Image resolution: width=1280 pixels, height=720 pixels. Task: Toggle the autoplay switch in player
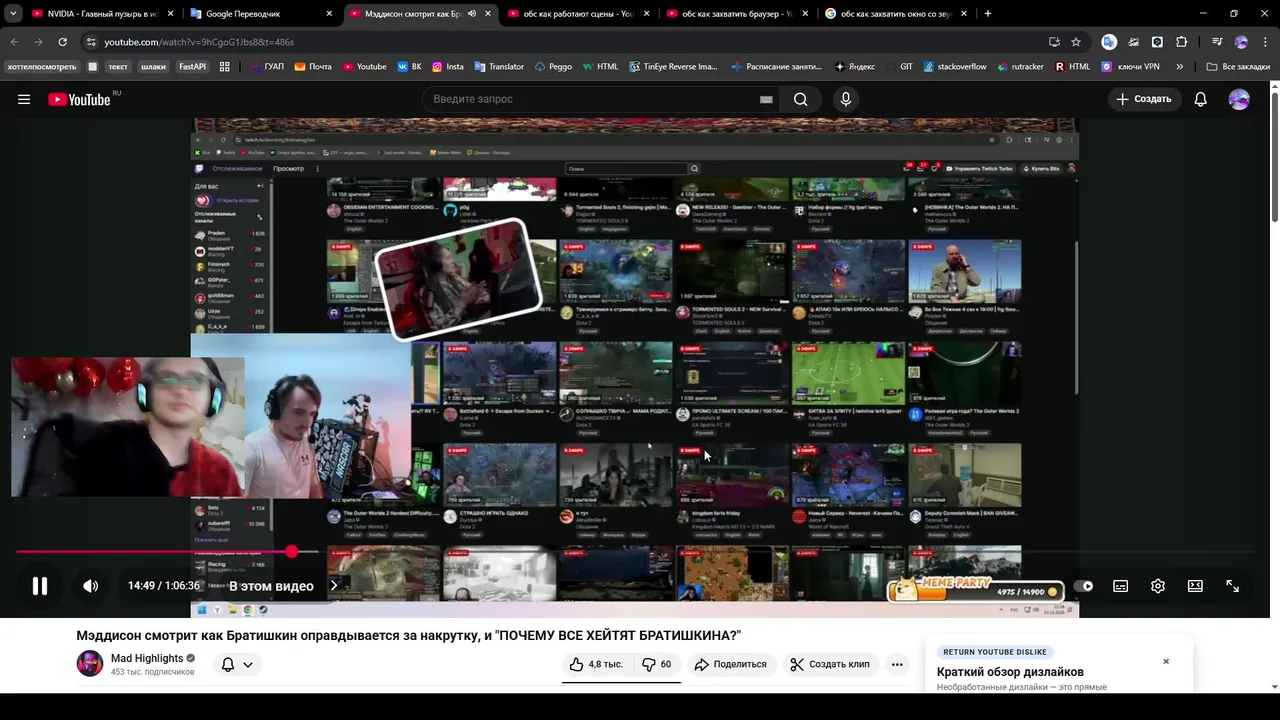coord(1083,586)
